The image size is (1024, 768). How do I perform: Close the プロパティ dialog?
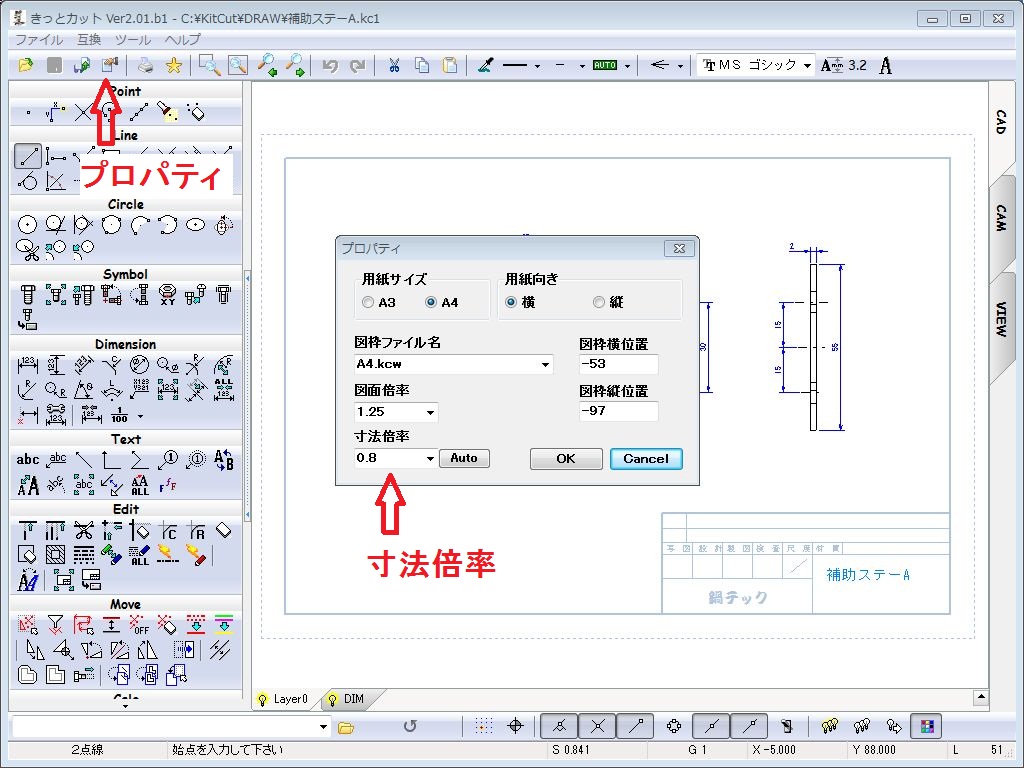tap(679, 248)
